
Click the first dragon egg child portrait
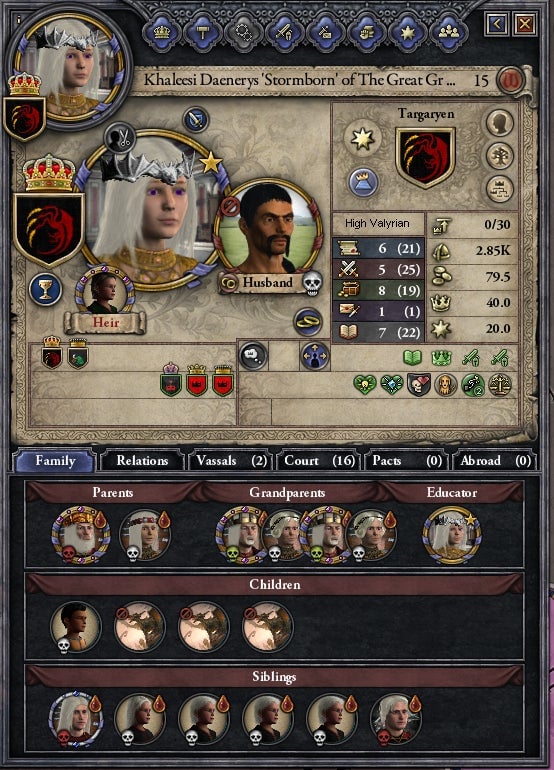point(139,627)
